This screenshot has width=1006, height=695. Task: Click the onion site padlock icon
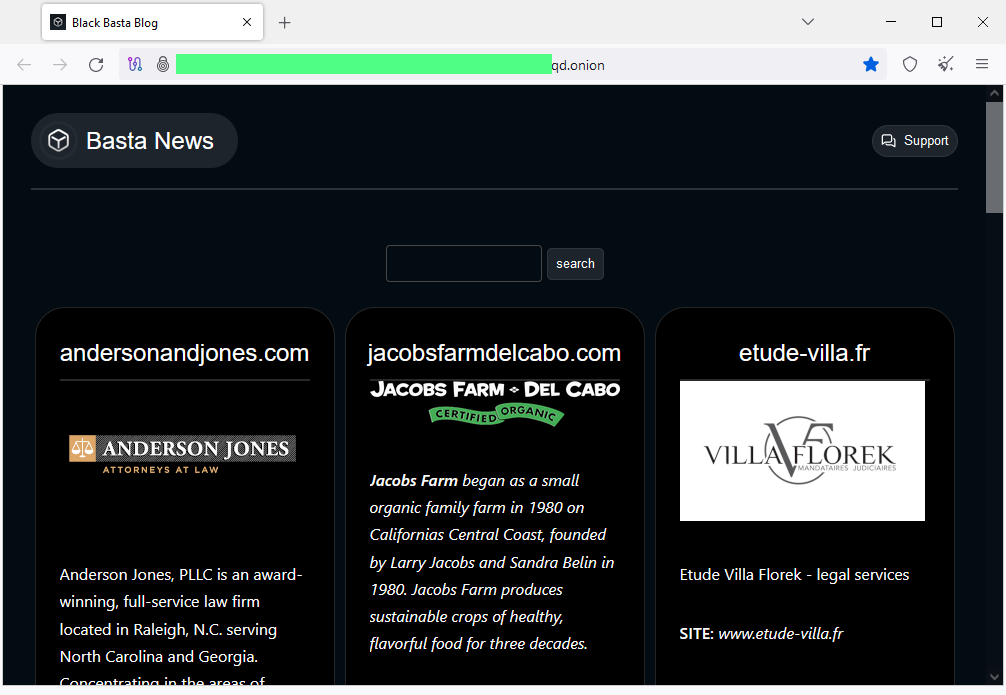tap(163, 64)
